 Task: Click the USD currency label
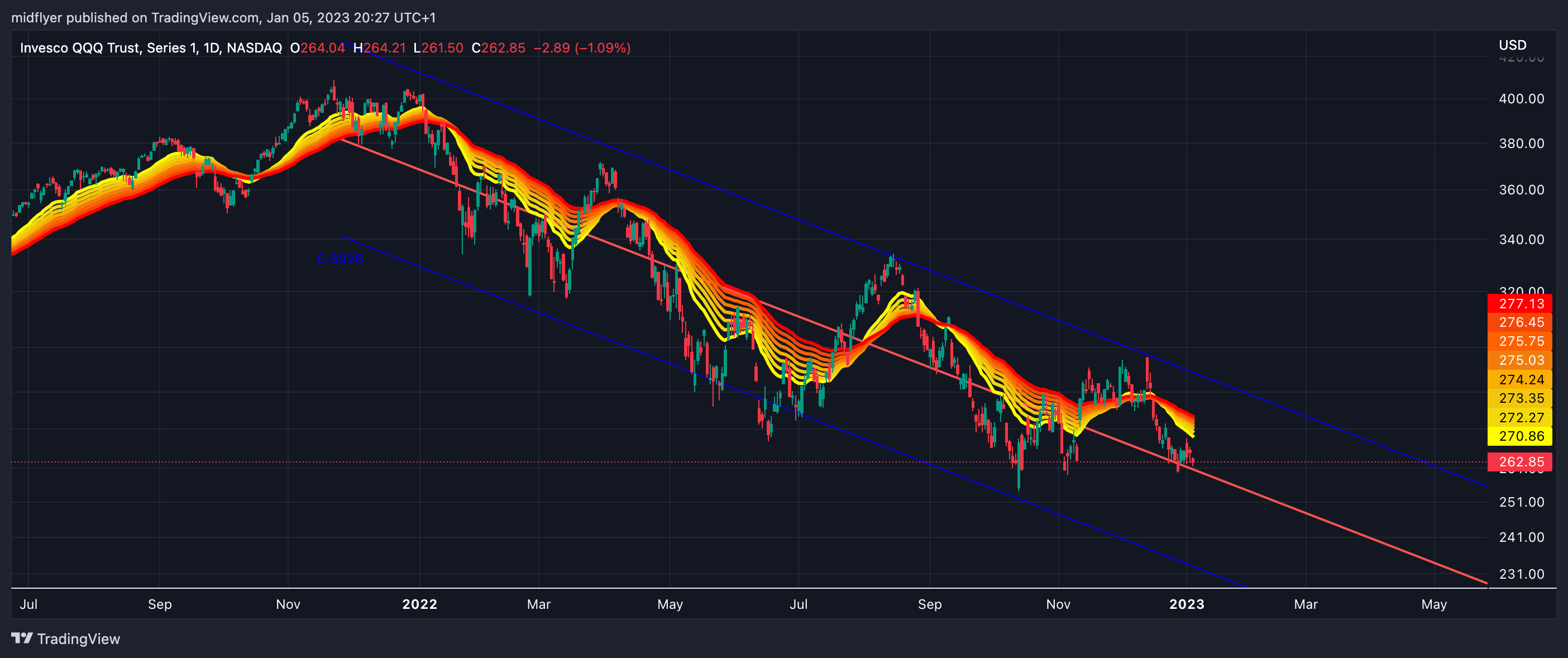coord(1512,45)
